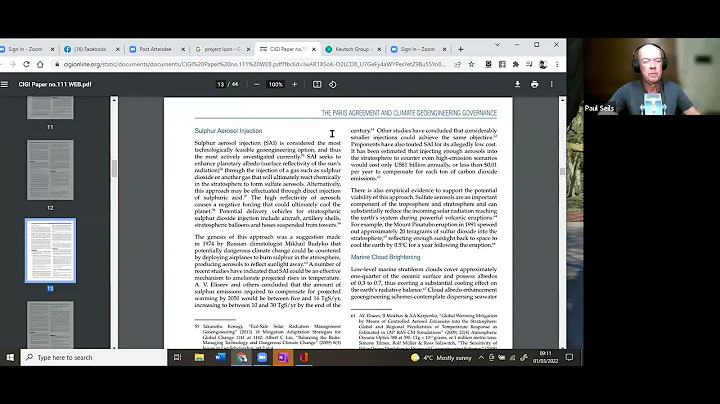Close the CIGI Paper tab
The width and height of the screenshot is (720, 404).
click(314, 49)
